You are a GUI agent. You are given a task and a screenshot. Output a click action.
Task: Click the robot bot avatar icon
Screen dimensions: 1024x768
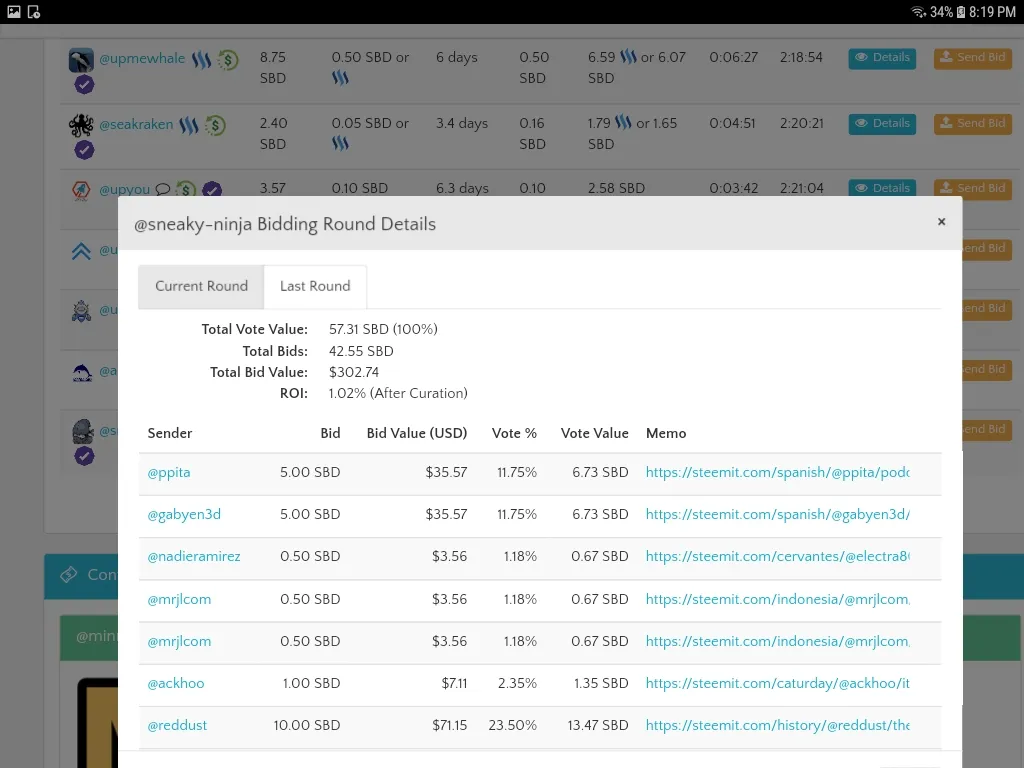pos(81,311)
